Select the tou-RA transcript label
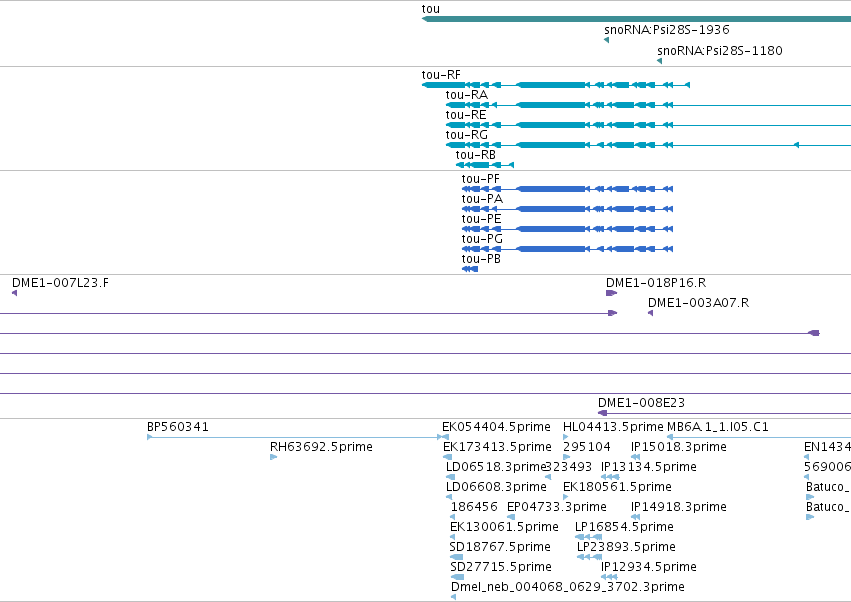Image resolution: width=851 pixels, height=602 pixels. coord(467,95)
